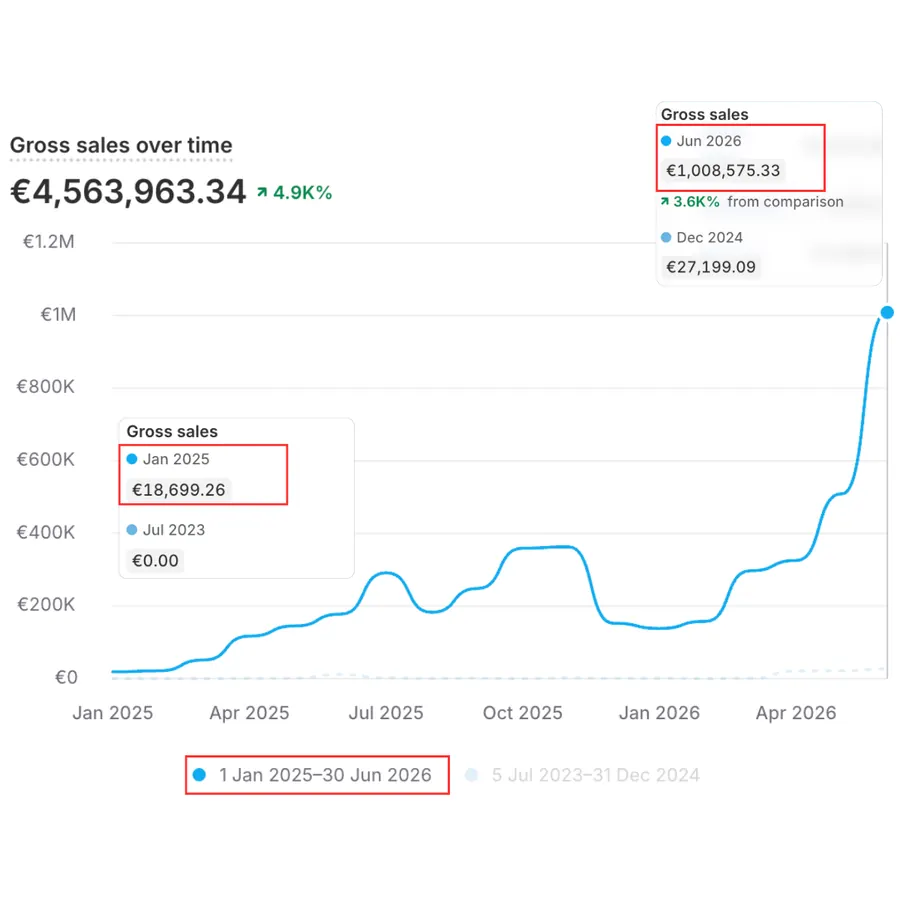Click the Jun 2026 label in the tooltip

pyautogui.click(x=709, y=141)
